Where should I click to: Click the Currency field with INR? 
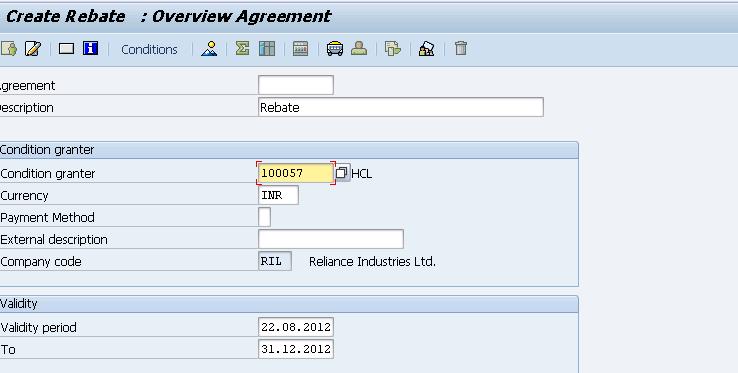point(278,195)
